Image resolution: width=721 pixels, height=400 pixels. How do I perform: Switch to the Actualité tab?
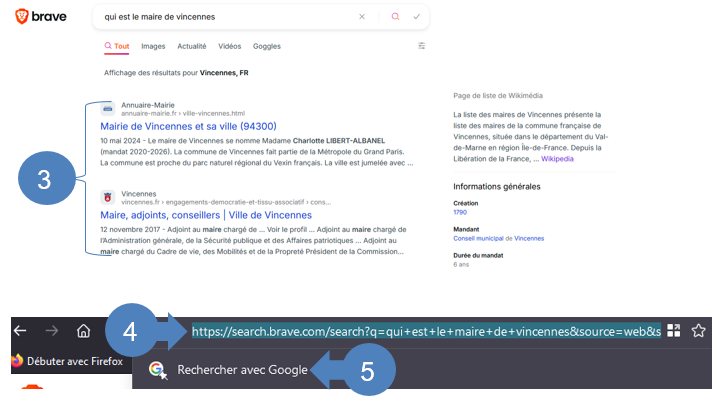pos(192,46)
